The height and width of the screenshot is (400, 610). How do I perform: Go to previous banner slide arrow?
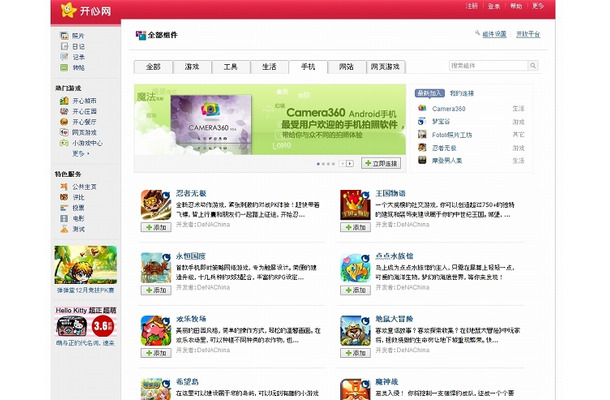342,164
